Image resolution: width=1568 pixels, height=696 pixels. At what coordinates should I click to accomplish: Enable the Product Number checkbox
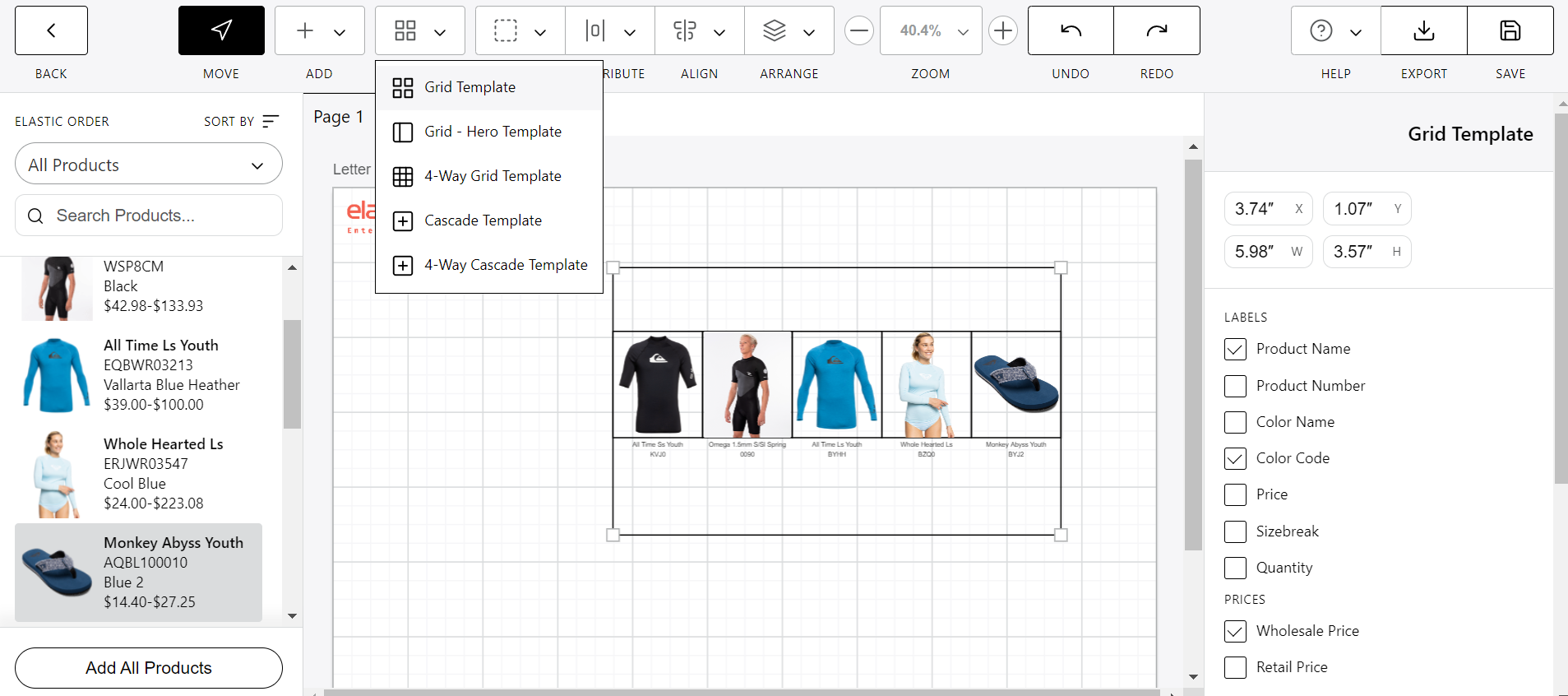click(1235, 386)
